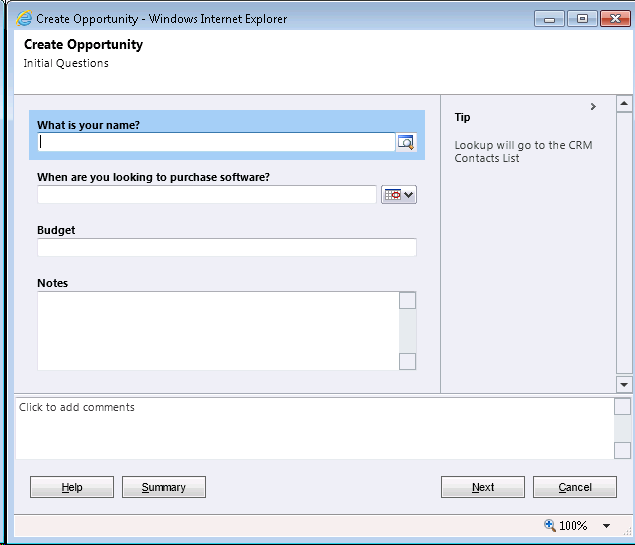The image size is (635, 545).
Task: Click the Help button
Action: [72, 487]
